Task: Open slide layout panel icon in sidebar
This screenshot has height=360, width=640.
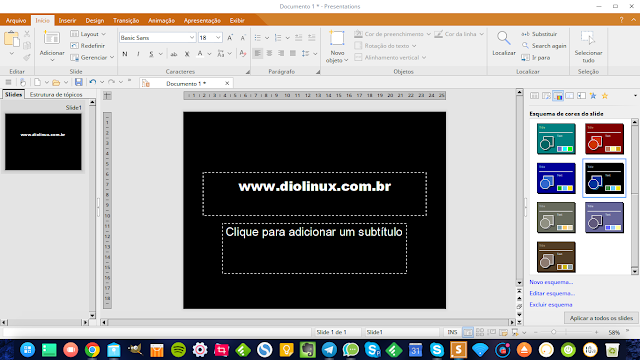Action: pos(534,96)
